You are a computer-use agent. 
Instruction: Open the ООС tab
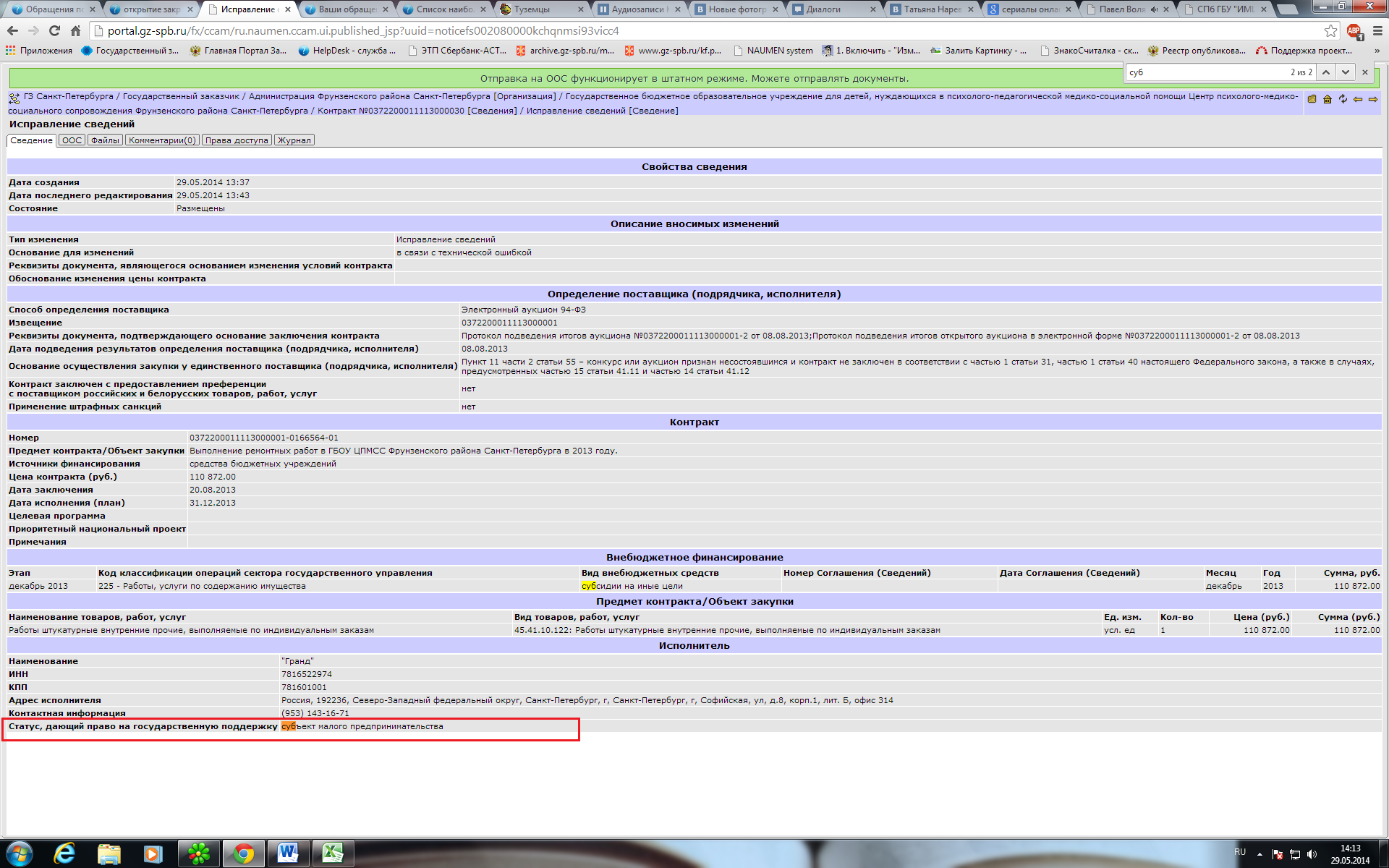click(72, 140)
